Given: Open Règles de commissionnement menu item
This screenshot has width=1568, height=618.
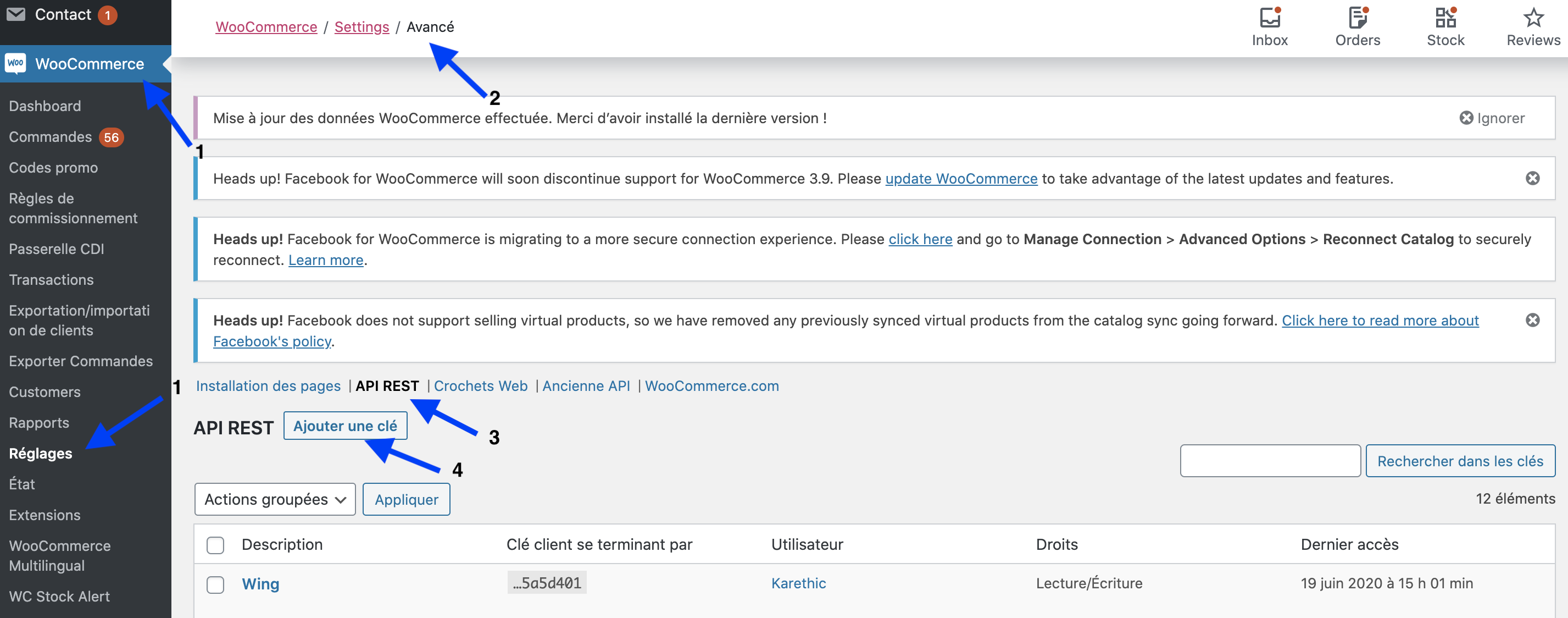Looking at the screenshot, I should click(73, 208).
